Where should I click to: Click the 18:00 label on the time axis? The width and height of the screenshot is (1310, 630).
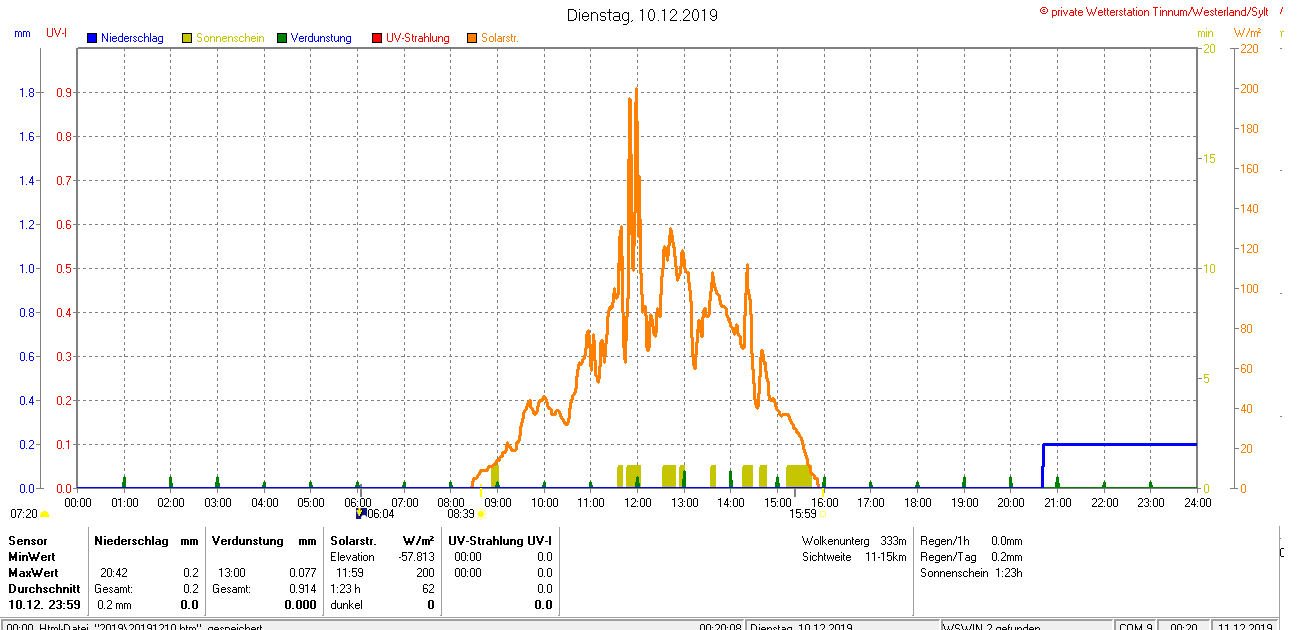click(917, 502)
